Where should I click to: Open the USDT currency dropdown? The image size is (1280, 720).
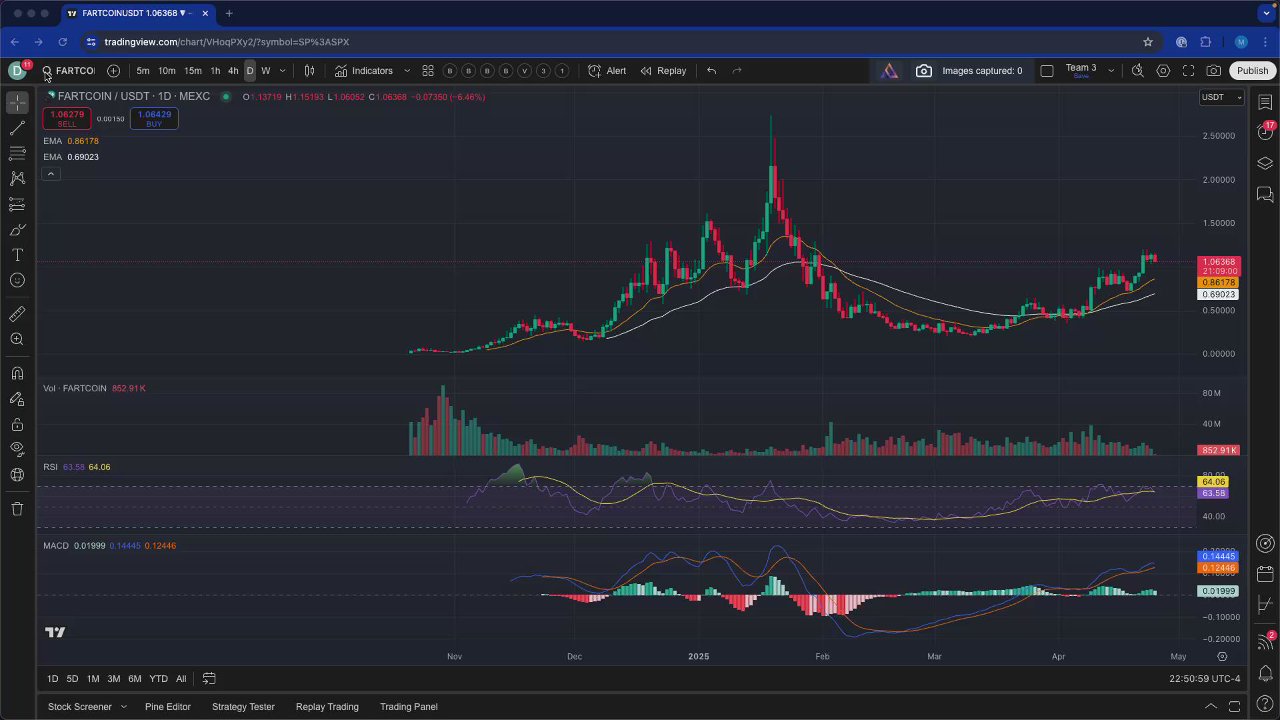click(x=1221, y=97)
